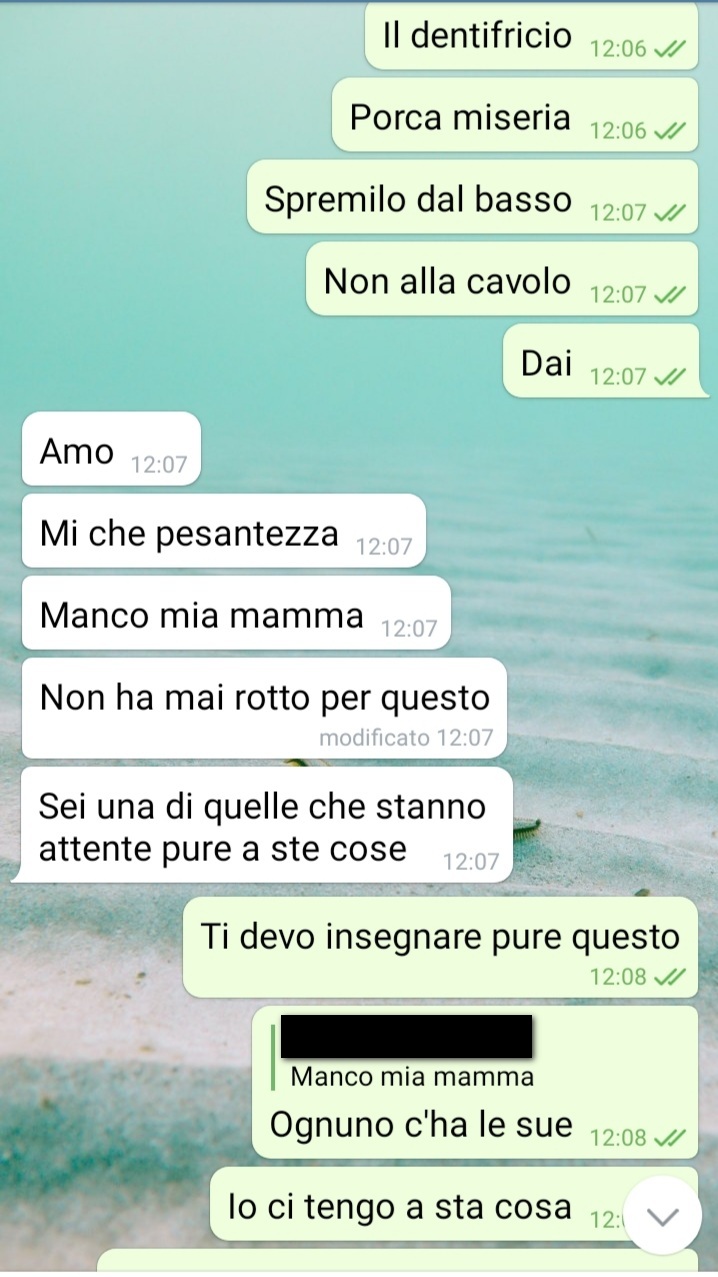Tap the ticks on 'Ognuno c'ha le sue'

pos(669,1138)
